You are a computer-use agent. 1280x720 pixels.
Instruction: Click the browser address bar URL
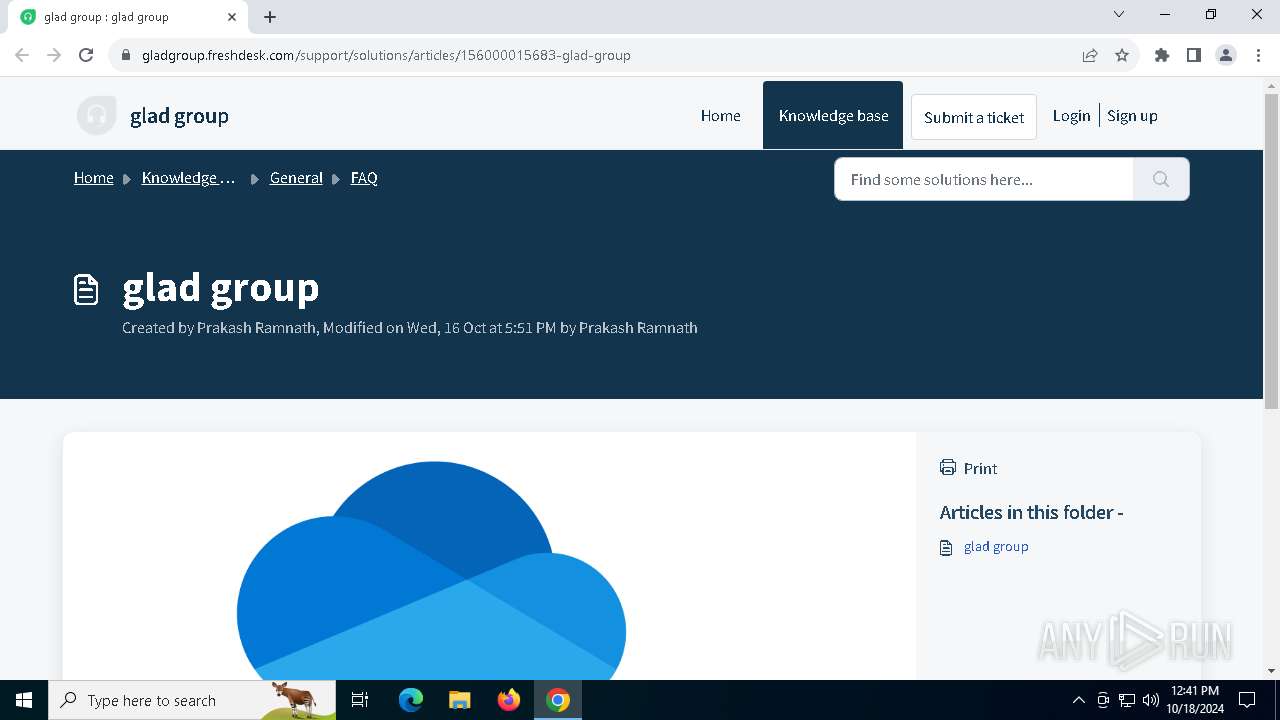click(386, 55)
